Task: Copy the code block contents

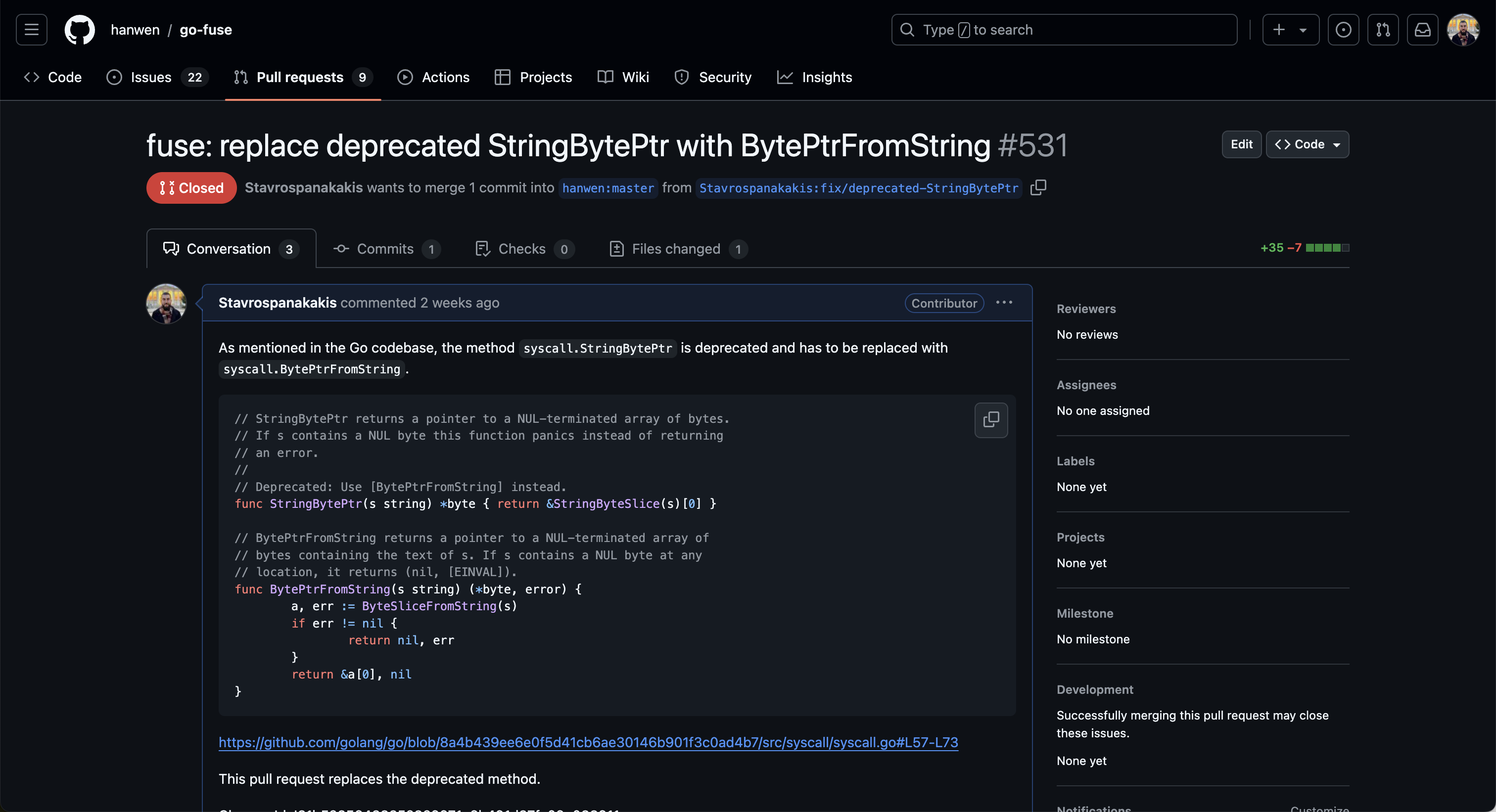Action: click(991, 420)
